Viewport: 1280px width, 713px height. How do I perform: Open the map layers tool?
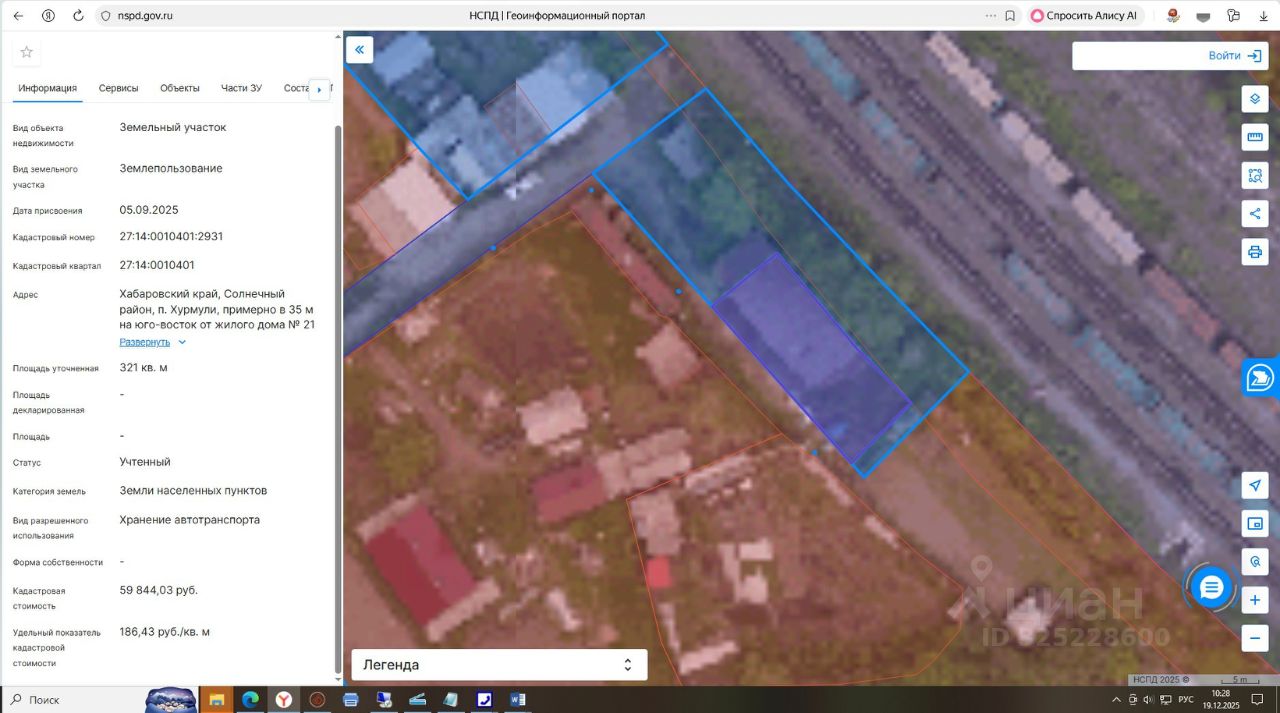point(1255,99)
